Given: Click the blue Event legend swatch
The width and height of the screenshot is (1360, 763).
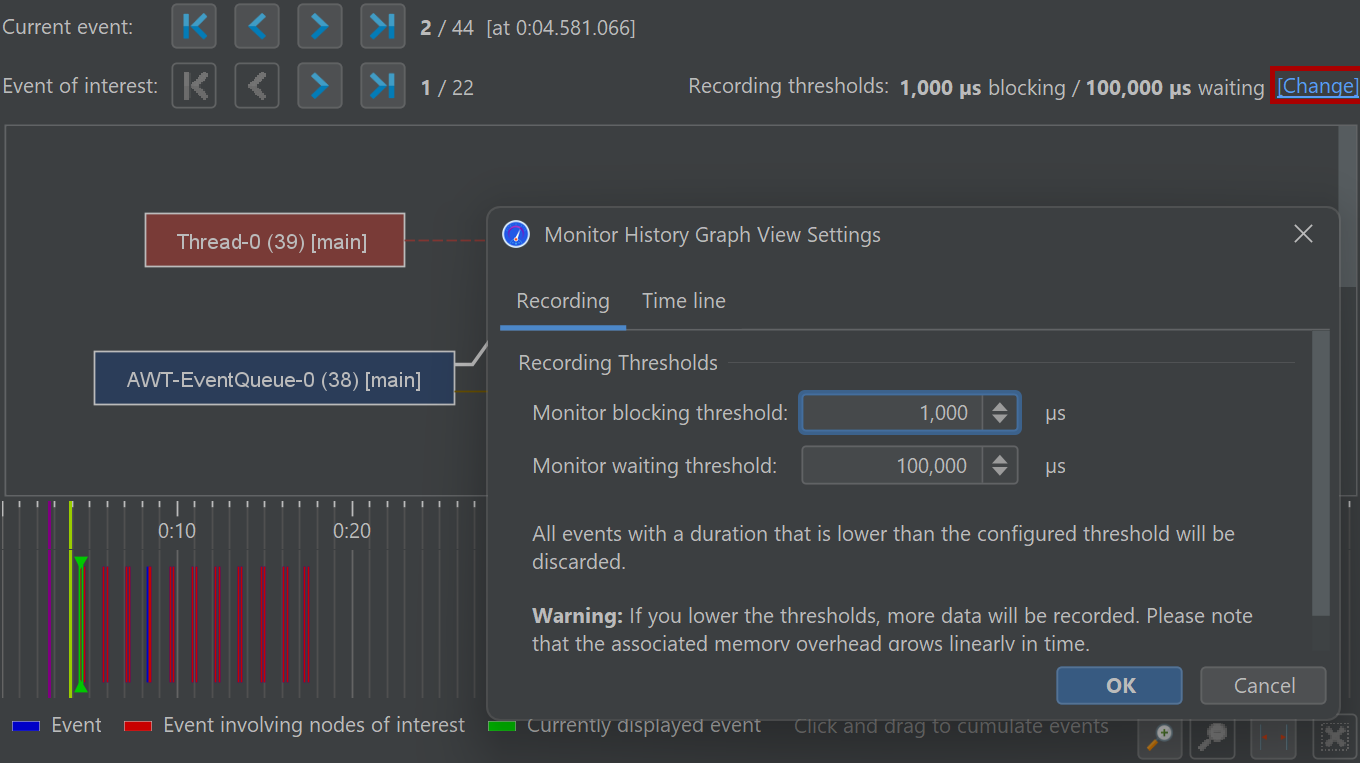Looking at the screenshot, I should click(25, 726).
